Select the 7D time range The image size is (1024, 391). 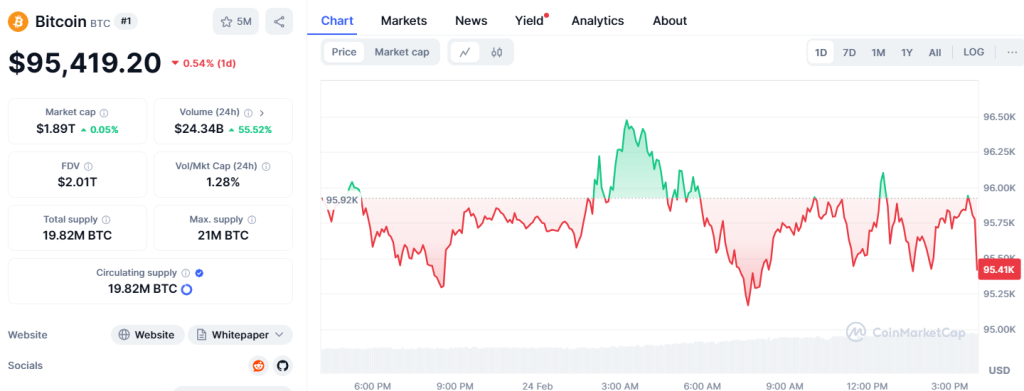pyautogui.click(x=849, y=53)
